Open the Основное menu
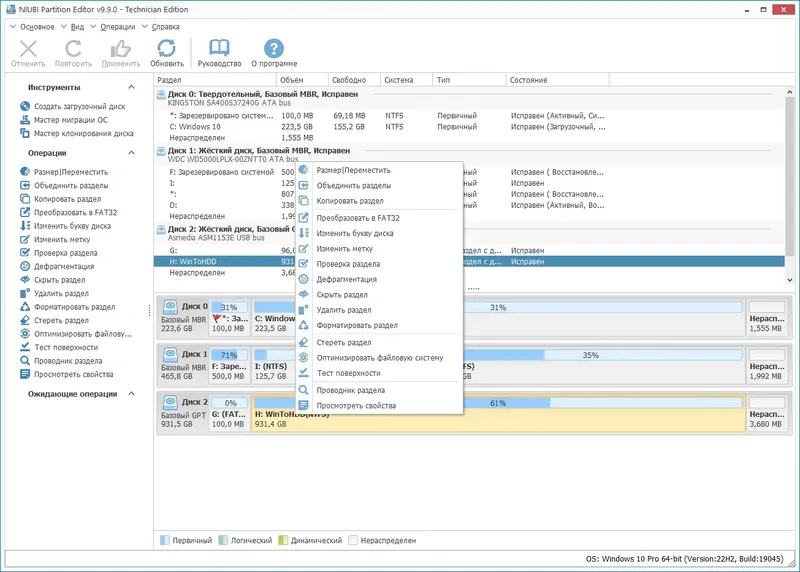This screenshot has height=572, width=800. (x=37, y=27)
